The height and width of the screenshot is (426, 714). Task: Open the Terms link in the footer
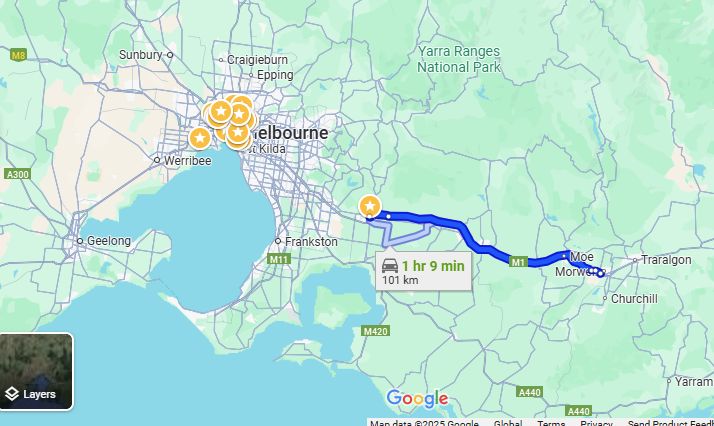[x=551, y=423]
